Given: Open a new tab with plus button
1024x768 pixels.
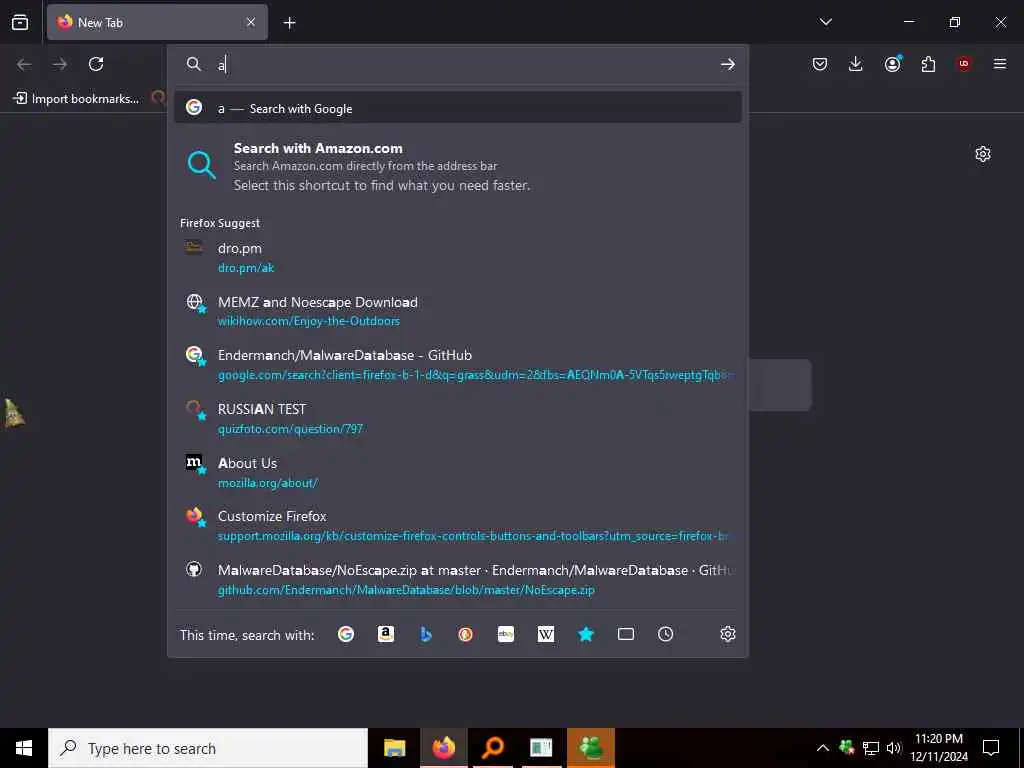Looking at the screenshot, I should pyautogui.click(x=289, y=23).
